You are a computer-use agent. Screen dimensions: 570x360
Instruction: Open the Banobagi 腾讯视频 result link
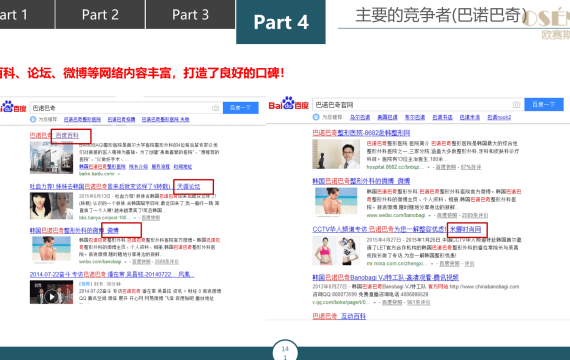click(x=385, y=277)
